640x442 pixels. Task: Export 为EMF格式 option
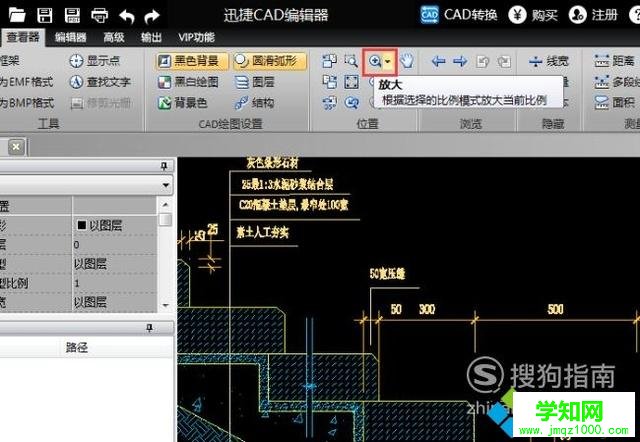click(x=27, y=82)
